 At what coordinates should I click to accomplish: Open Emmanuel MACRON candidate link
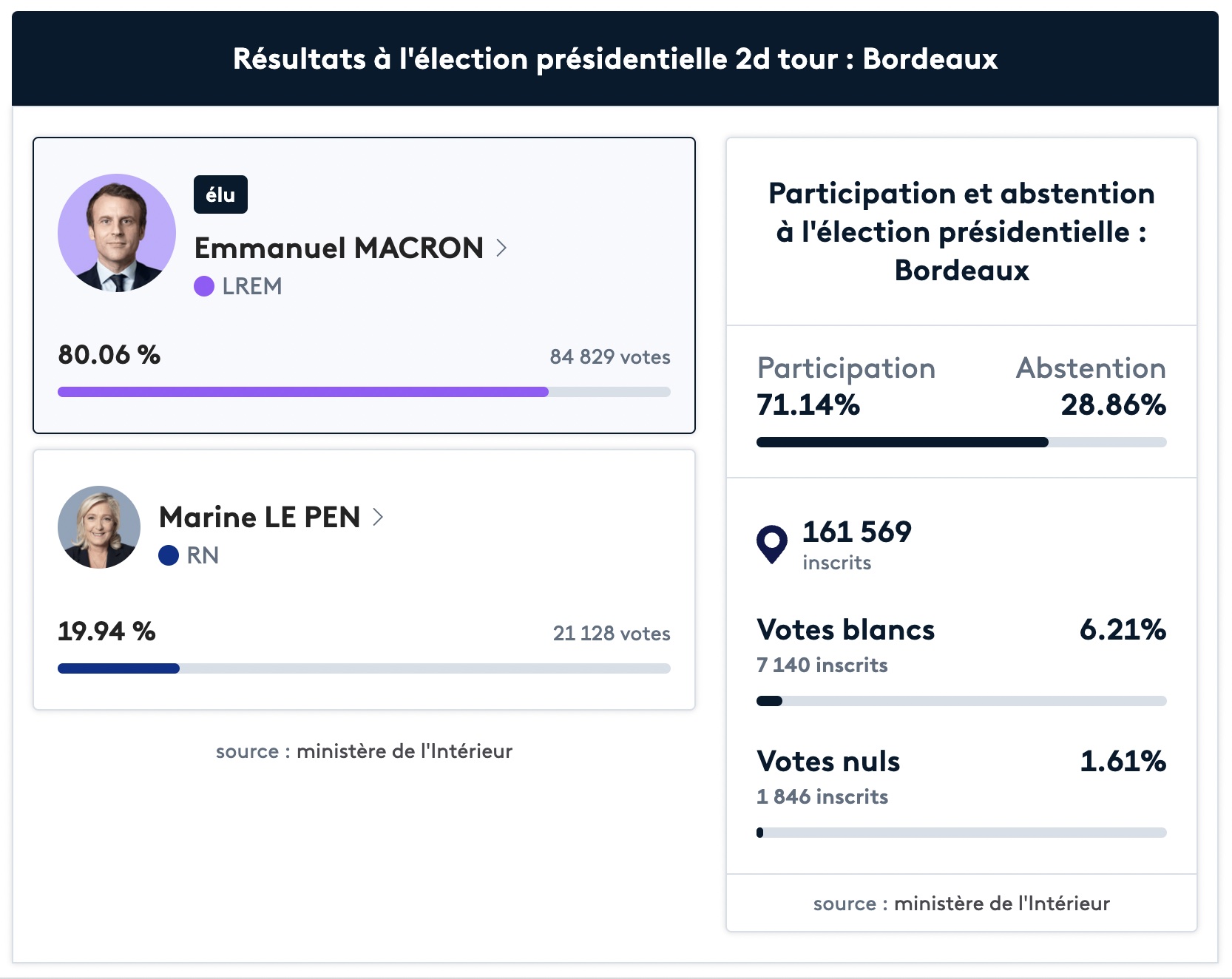pyautogui.click(x=339, y=248)
